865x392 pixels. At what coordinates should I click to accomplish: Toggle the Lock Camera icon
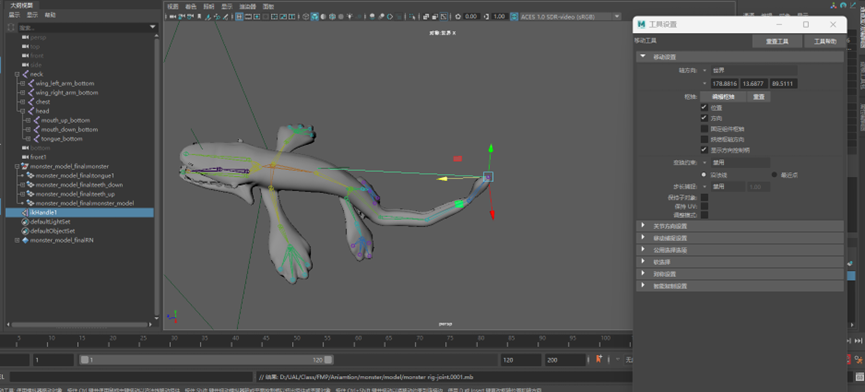[181, 17]
